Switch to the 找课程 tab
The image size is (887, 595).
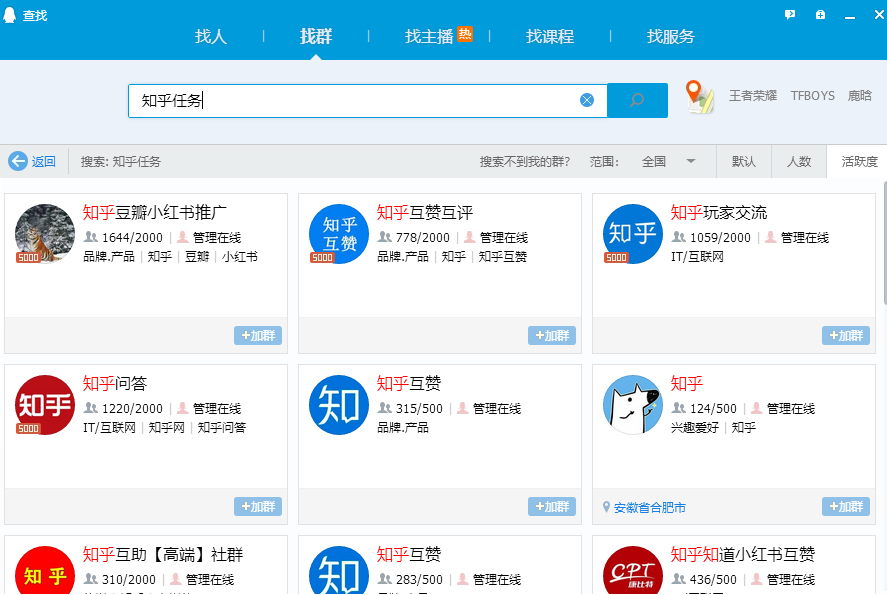pos(550,36)
